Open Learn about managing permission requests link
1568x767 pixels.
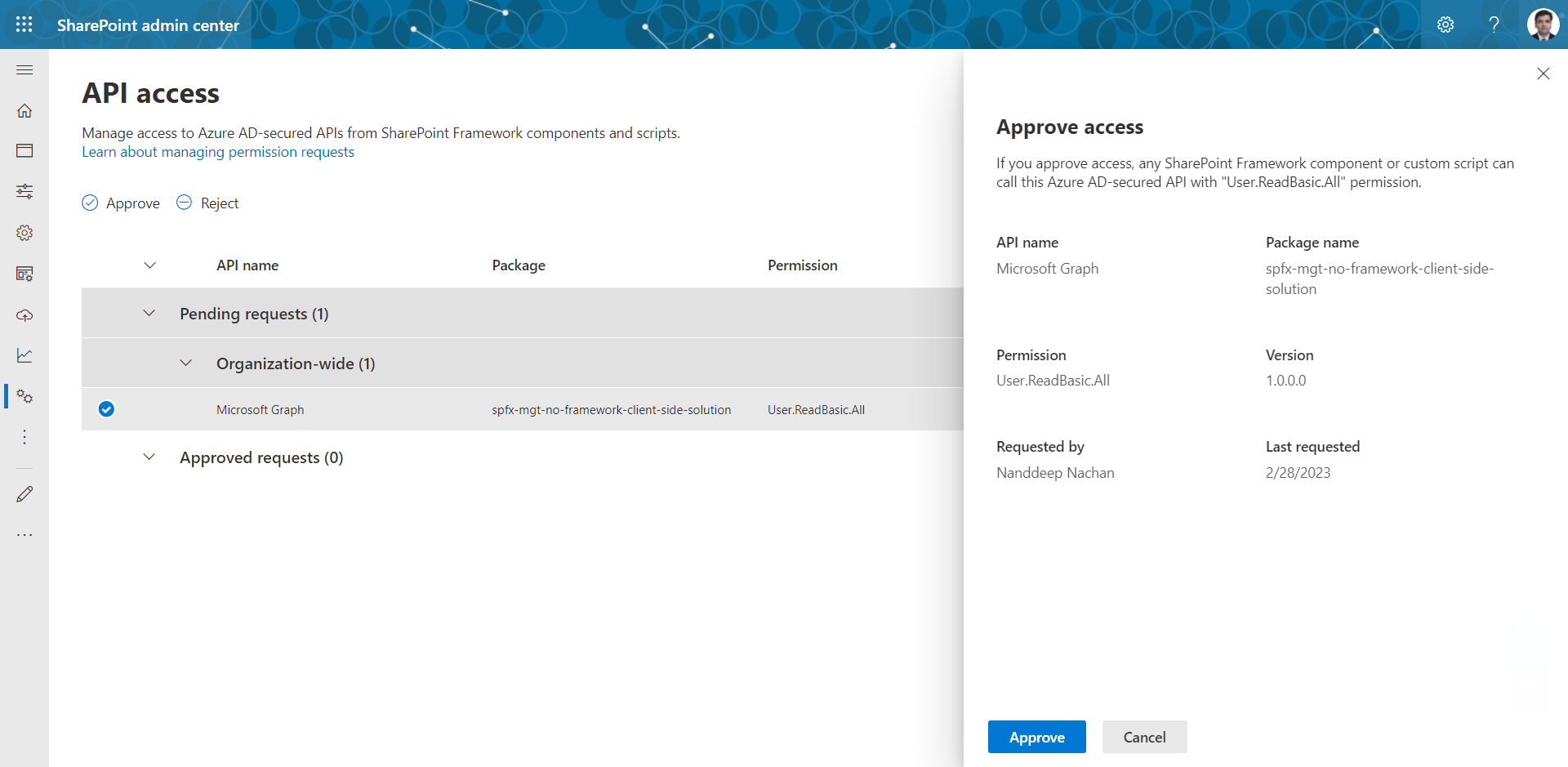(218, 152)
